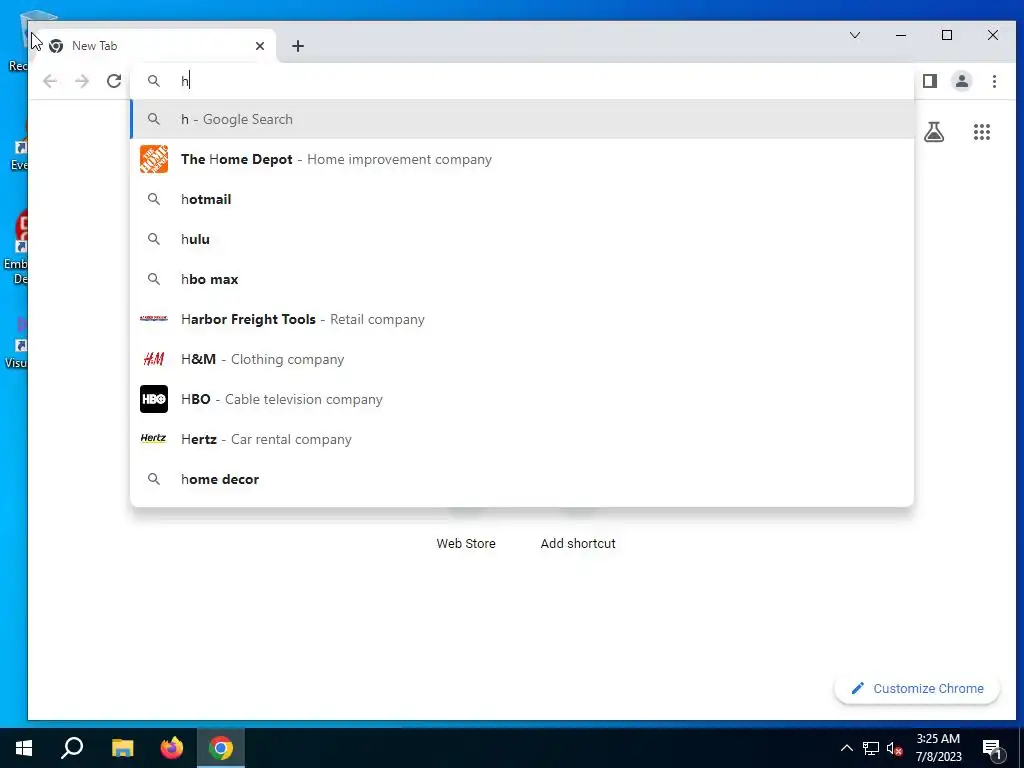This screenshot has height=768, width=1024.
Task: Click the magnifier icon beside home decor
Action: pyautogui.click(x=153, y=479)
